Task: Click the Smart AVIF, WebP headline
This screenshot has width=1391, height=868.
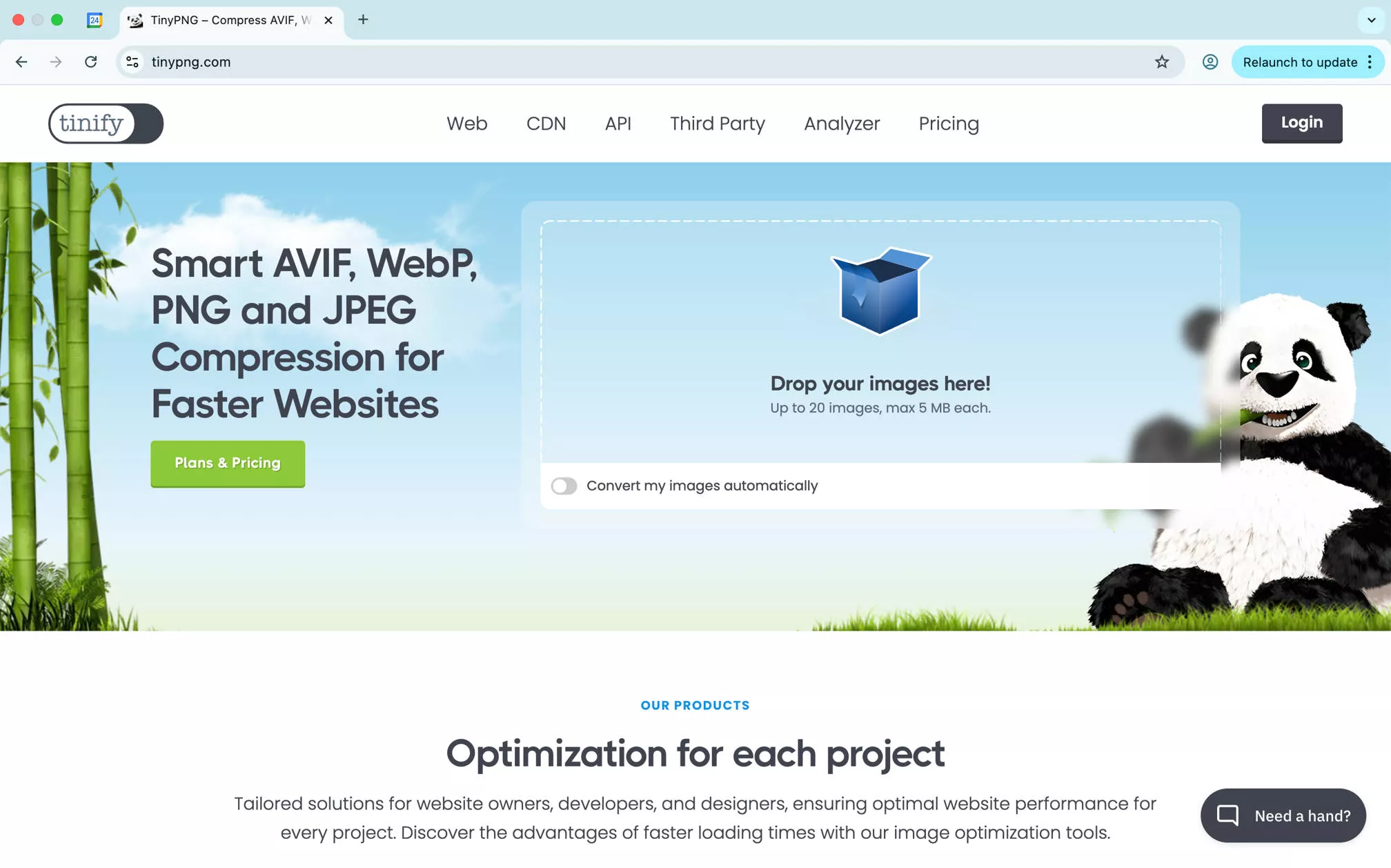Action: coord(314,333)
